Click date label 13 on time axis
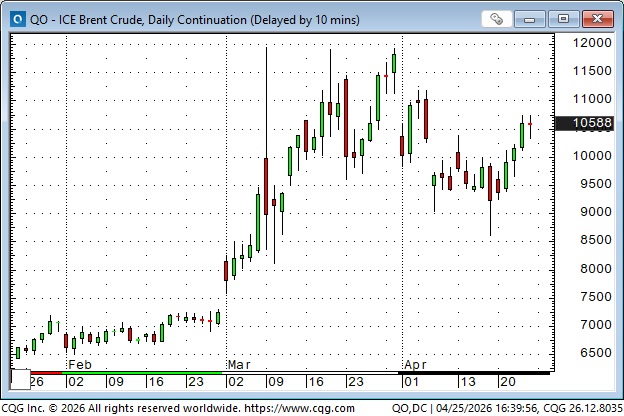Viewport: 624px width, 416px height. (x=466, y=381)
